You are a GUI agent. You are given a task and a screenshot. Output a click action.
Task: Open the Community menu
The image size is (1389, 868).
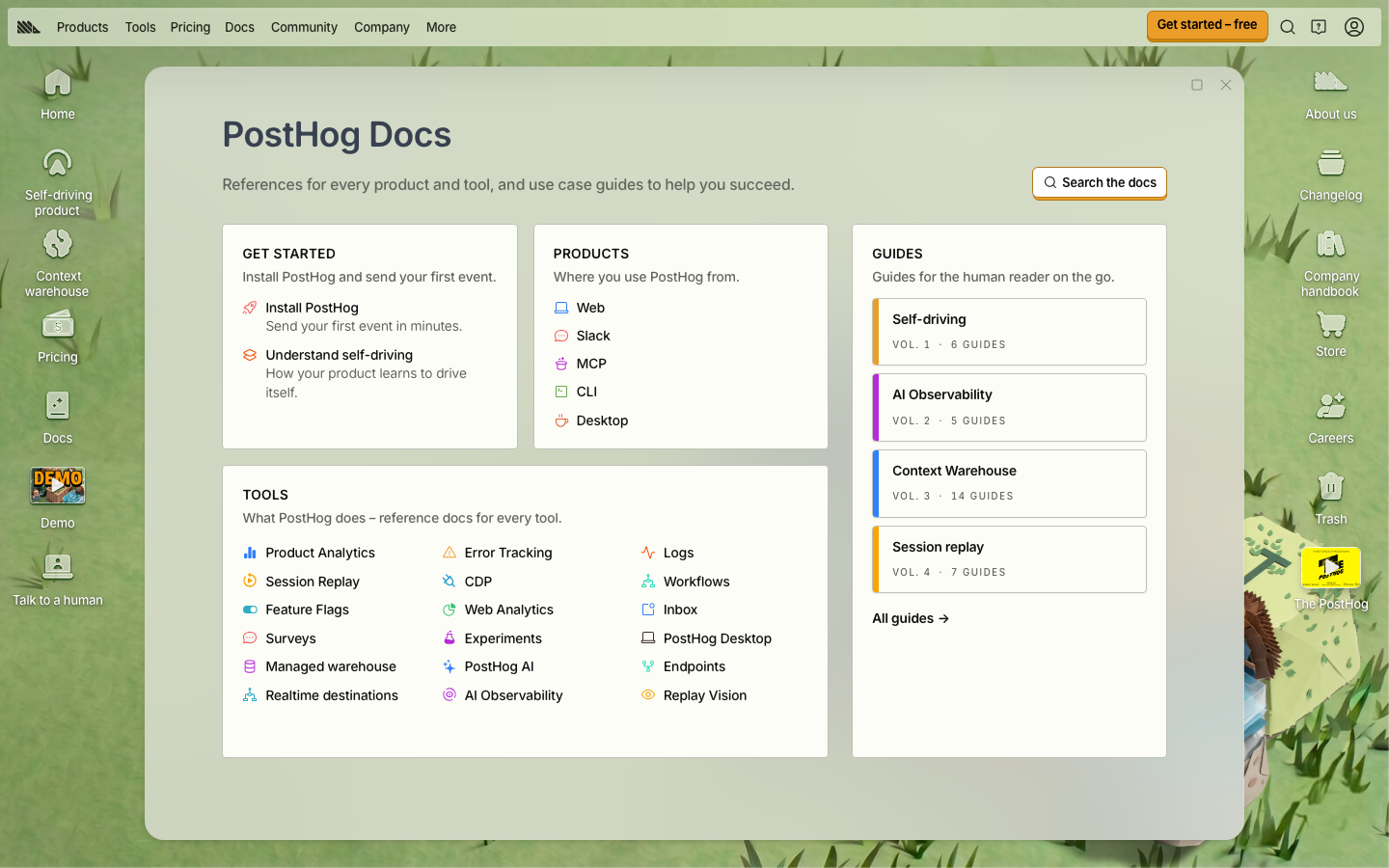pos(304,27)
